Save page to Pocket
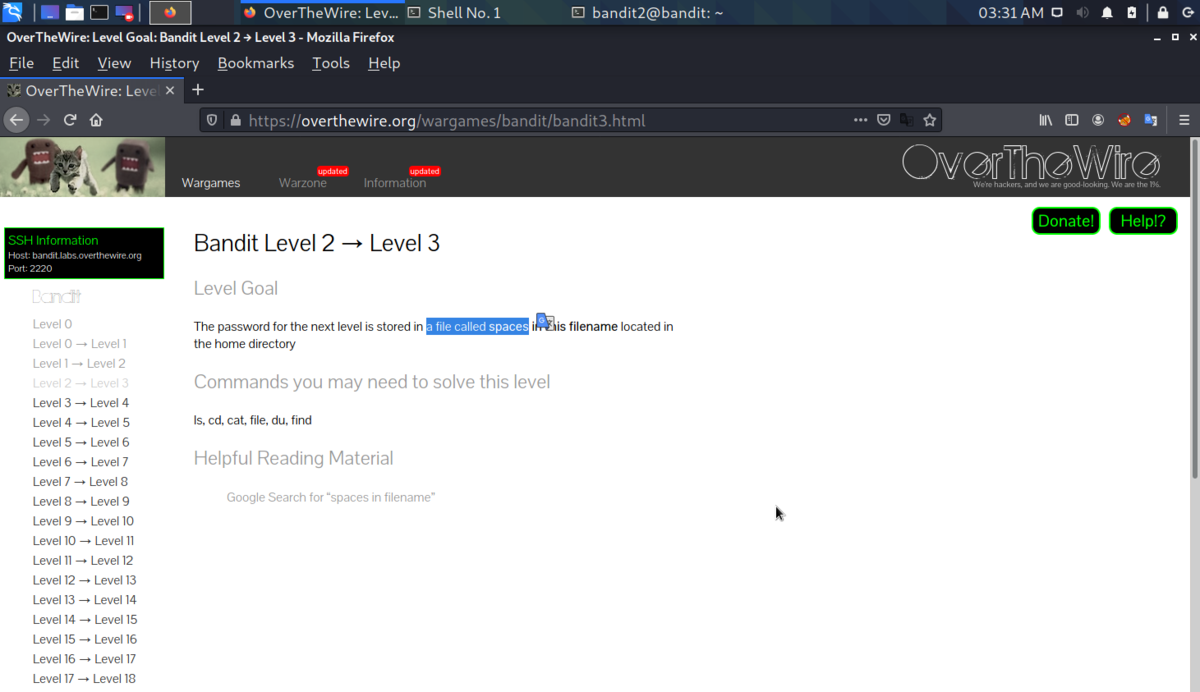The width and height of the screenshot is (1200, 692). [x=884, y=120]
